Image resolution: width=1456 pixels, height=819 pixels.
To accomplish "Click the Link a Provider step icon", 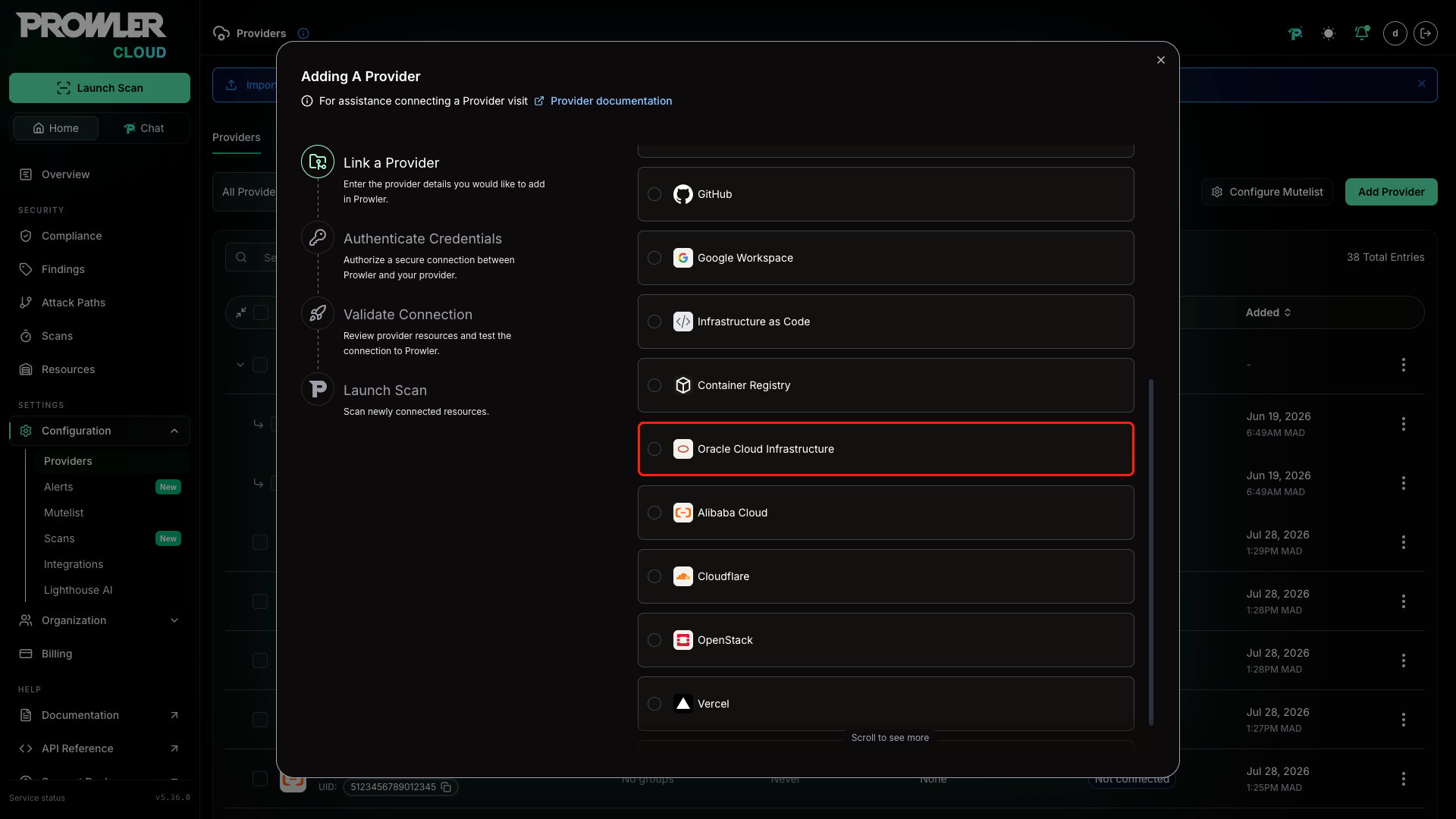I will 318,162.
